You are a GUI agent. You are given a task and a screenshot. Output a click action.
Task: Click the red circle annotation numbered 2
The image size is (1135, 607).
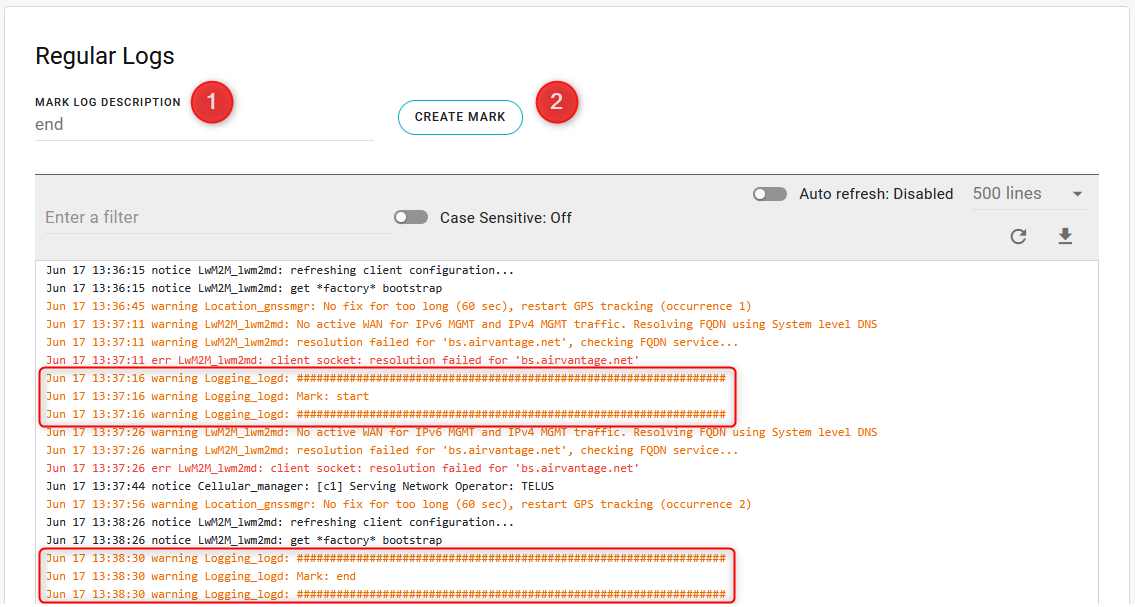557,102
